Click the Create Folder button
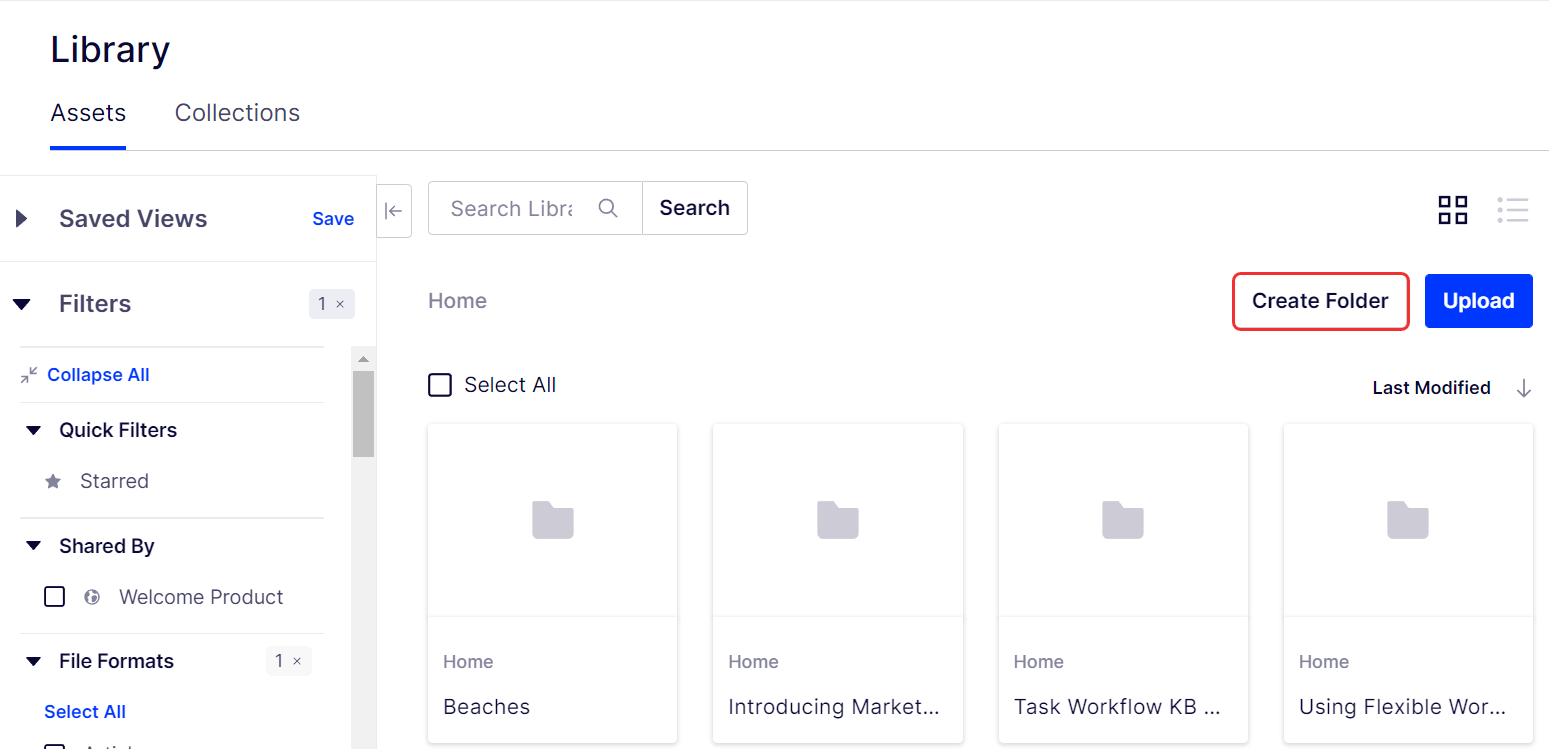 pyautogui.click(x=1320, y=301)
